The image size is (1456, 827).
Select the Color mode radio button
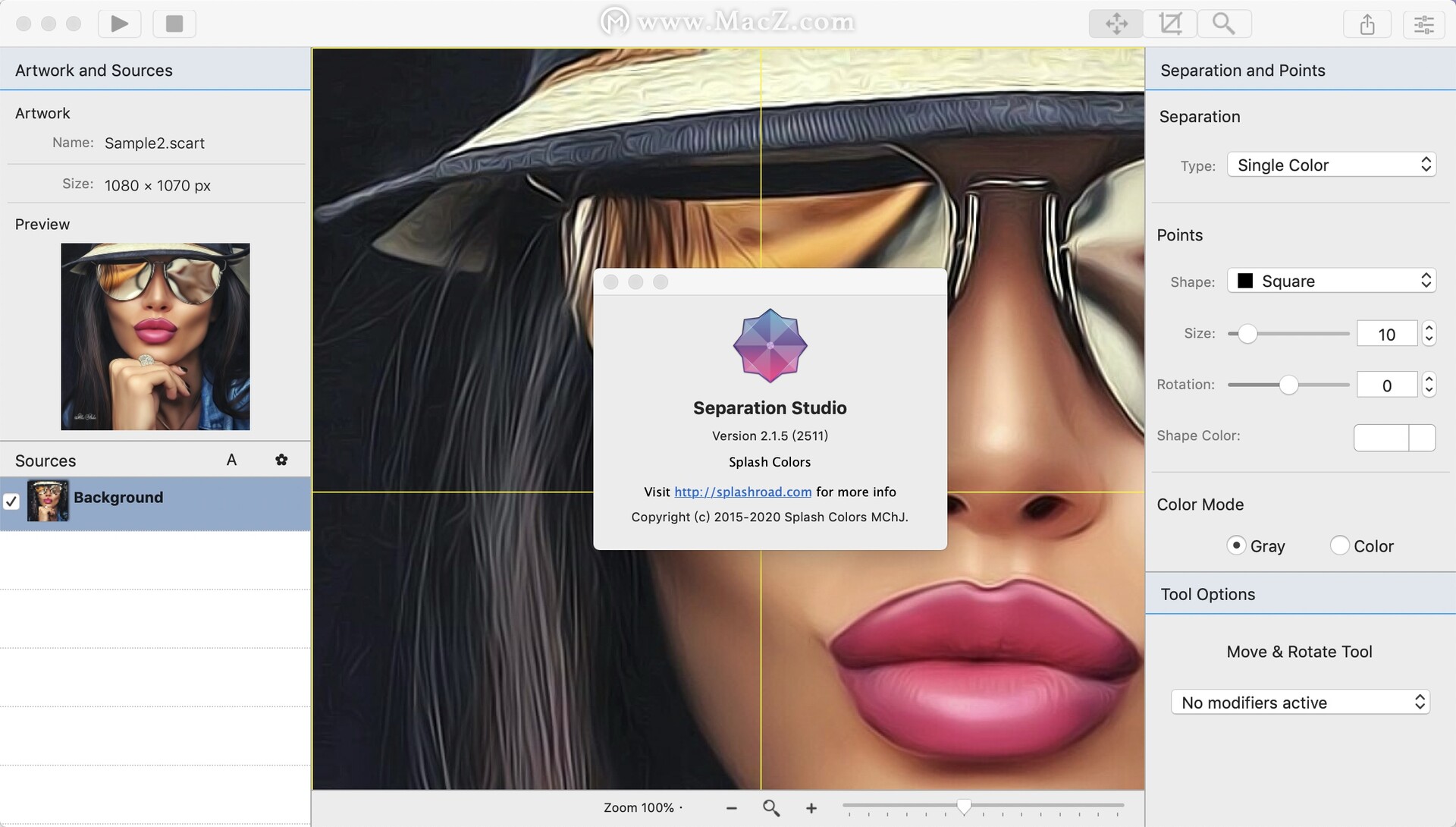(1340, 546)
